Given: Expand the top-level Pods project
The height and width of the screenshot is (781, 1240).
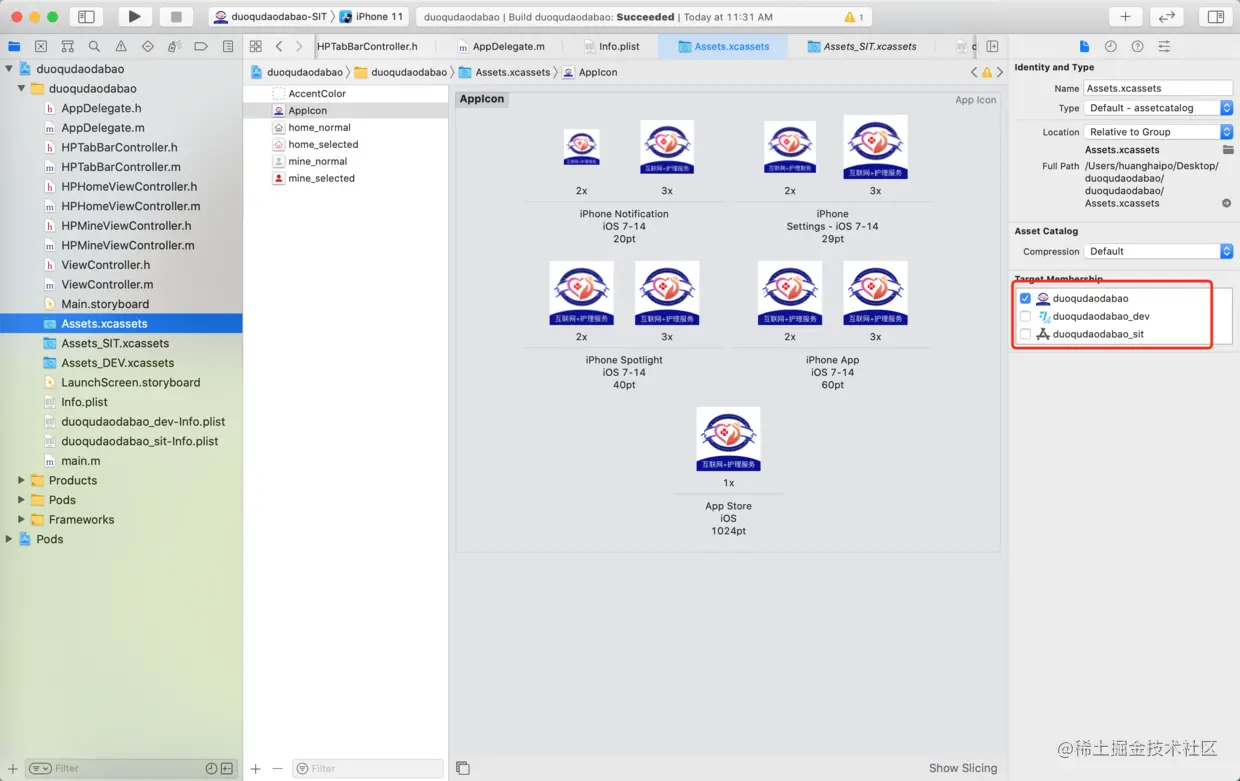Looking at the screenshot, I should pos(9,539).
